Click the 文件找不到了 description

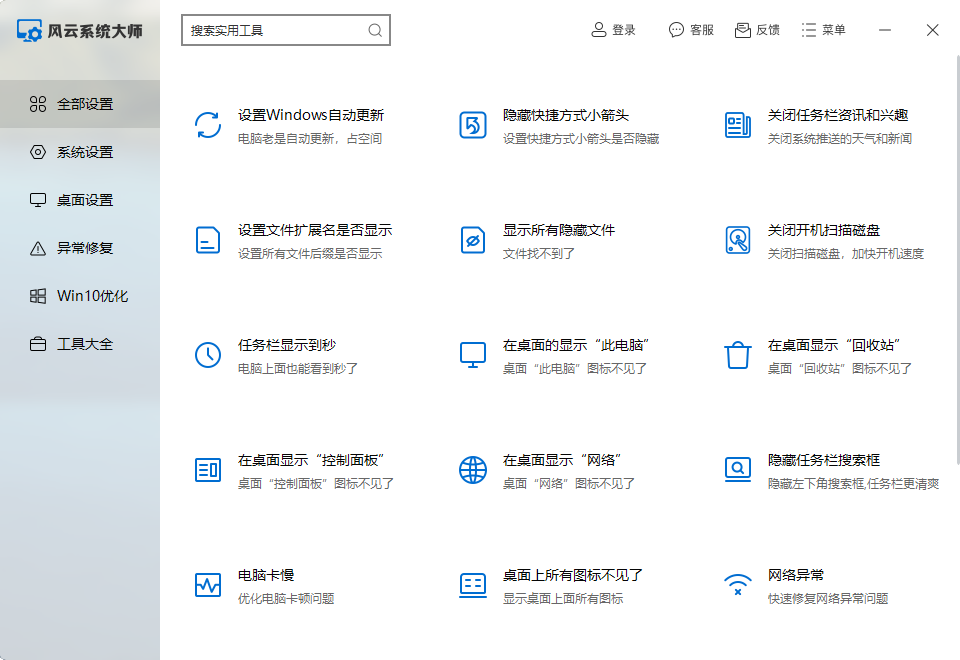coord(539,253)
